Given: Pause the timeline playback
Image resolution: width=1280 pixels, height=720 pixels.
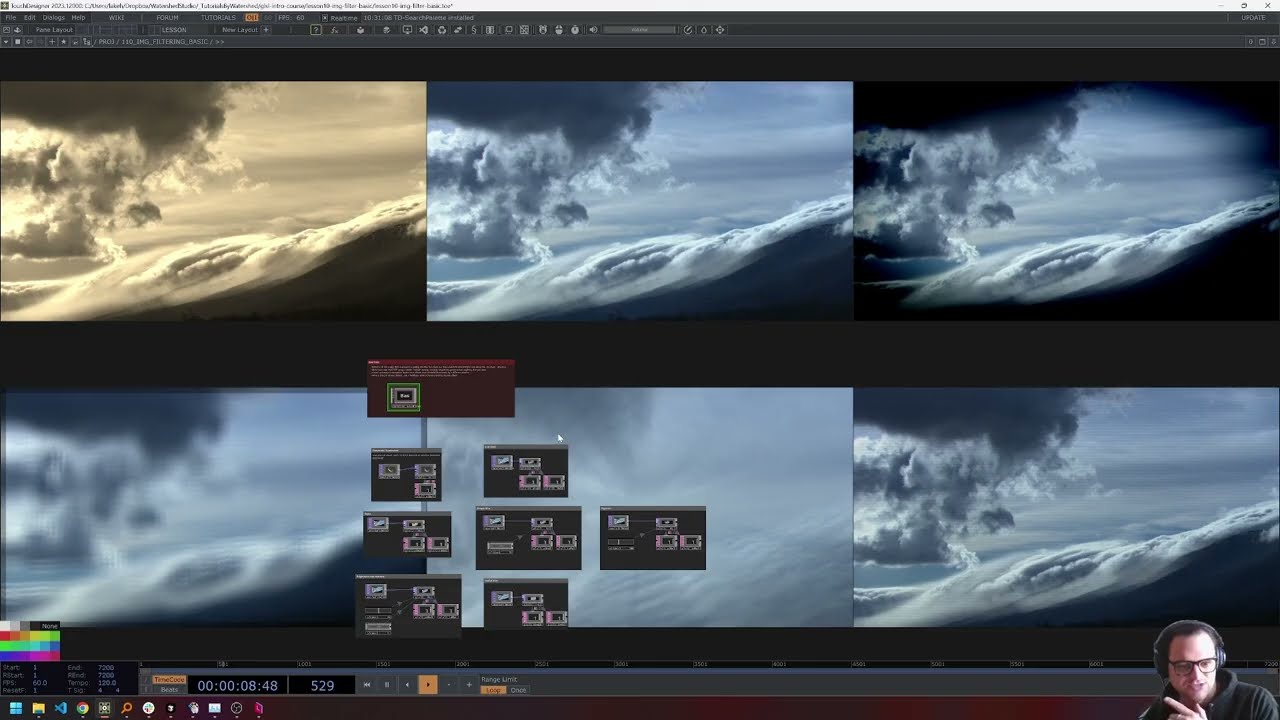Looking at the screenshot, I should click(386, 685).
